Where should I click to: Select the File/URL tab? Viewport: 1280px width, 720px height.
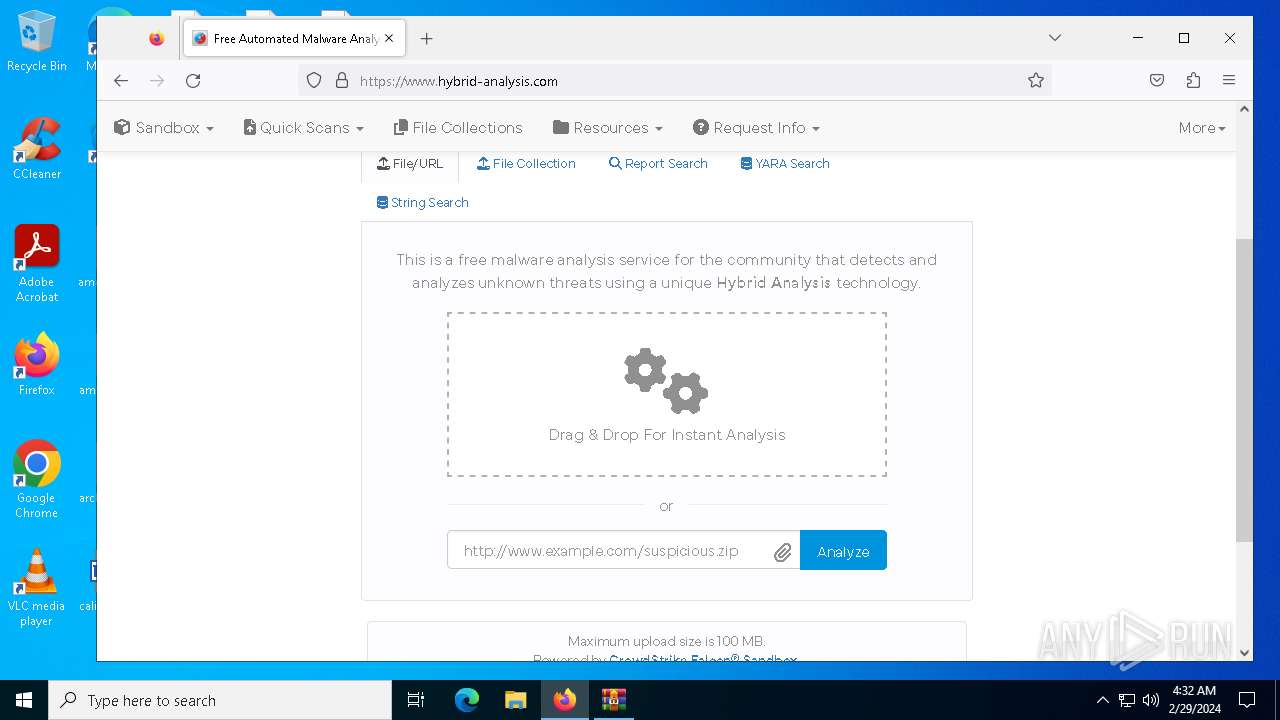(x=410, y=164)
